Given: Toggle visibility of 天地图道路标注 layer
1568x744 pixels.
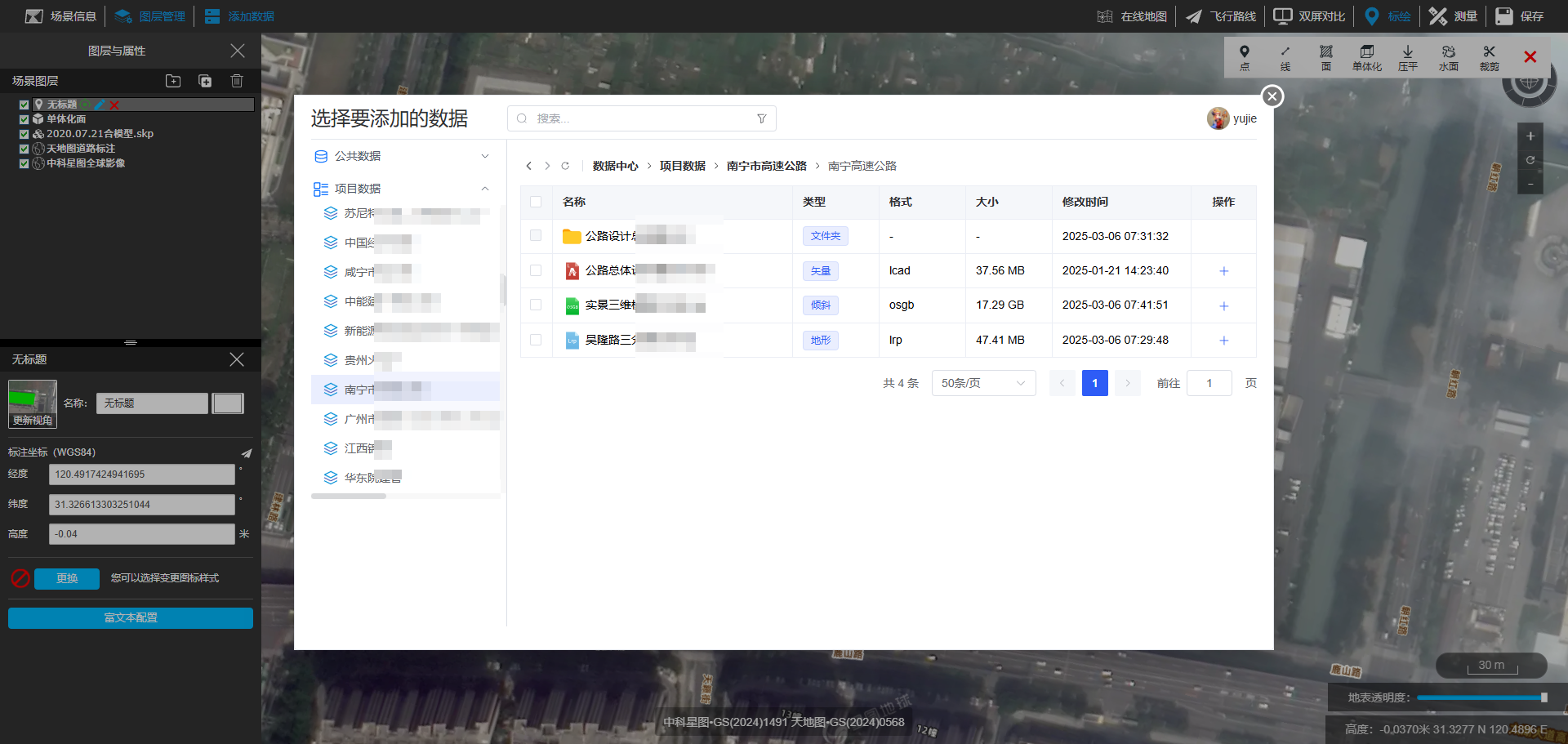Looking at the screenshot, I should click(x=24, y=149).
